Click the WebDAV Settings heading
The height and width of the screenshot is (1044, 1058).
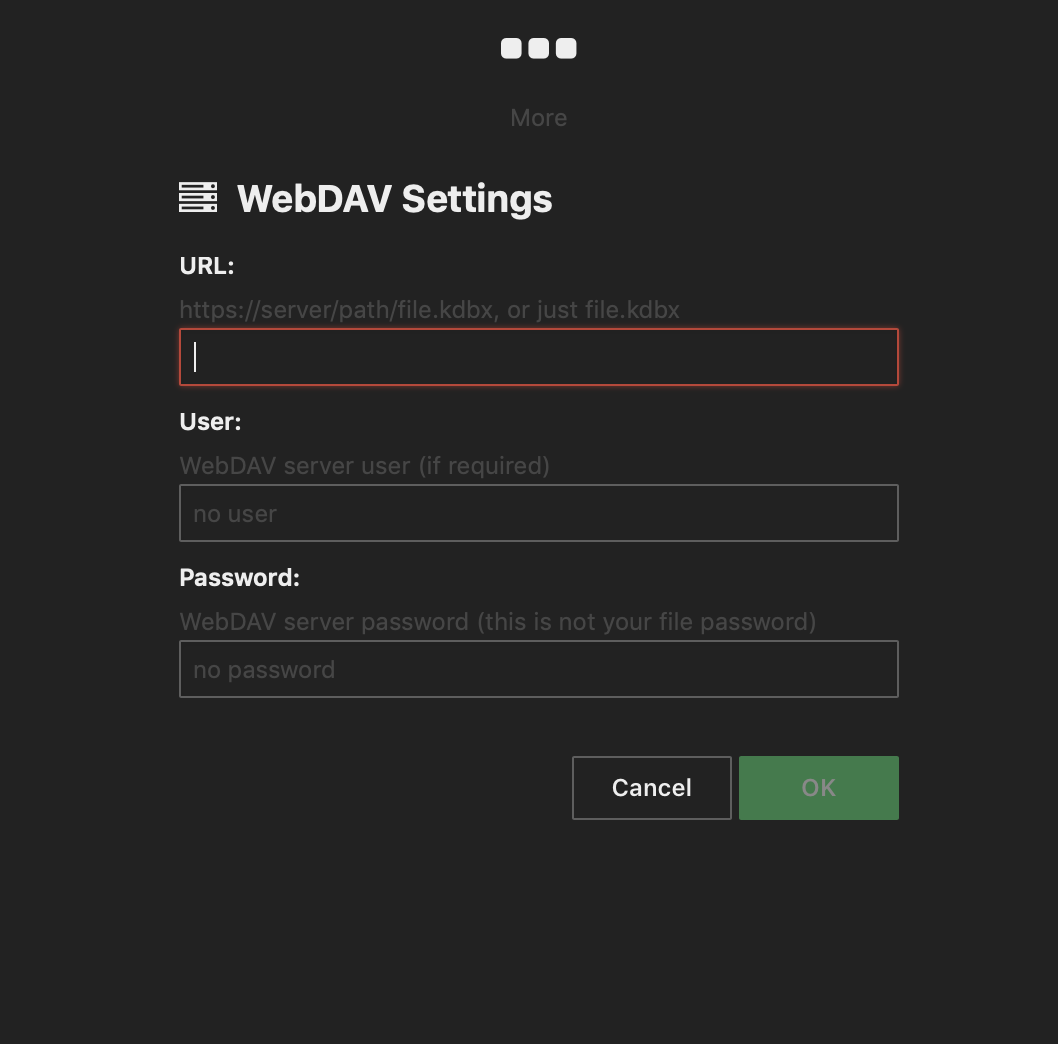(394, 198)
